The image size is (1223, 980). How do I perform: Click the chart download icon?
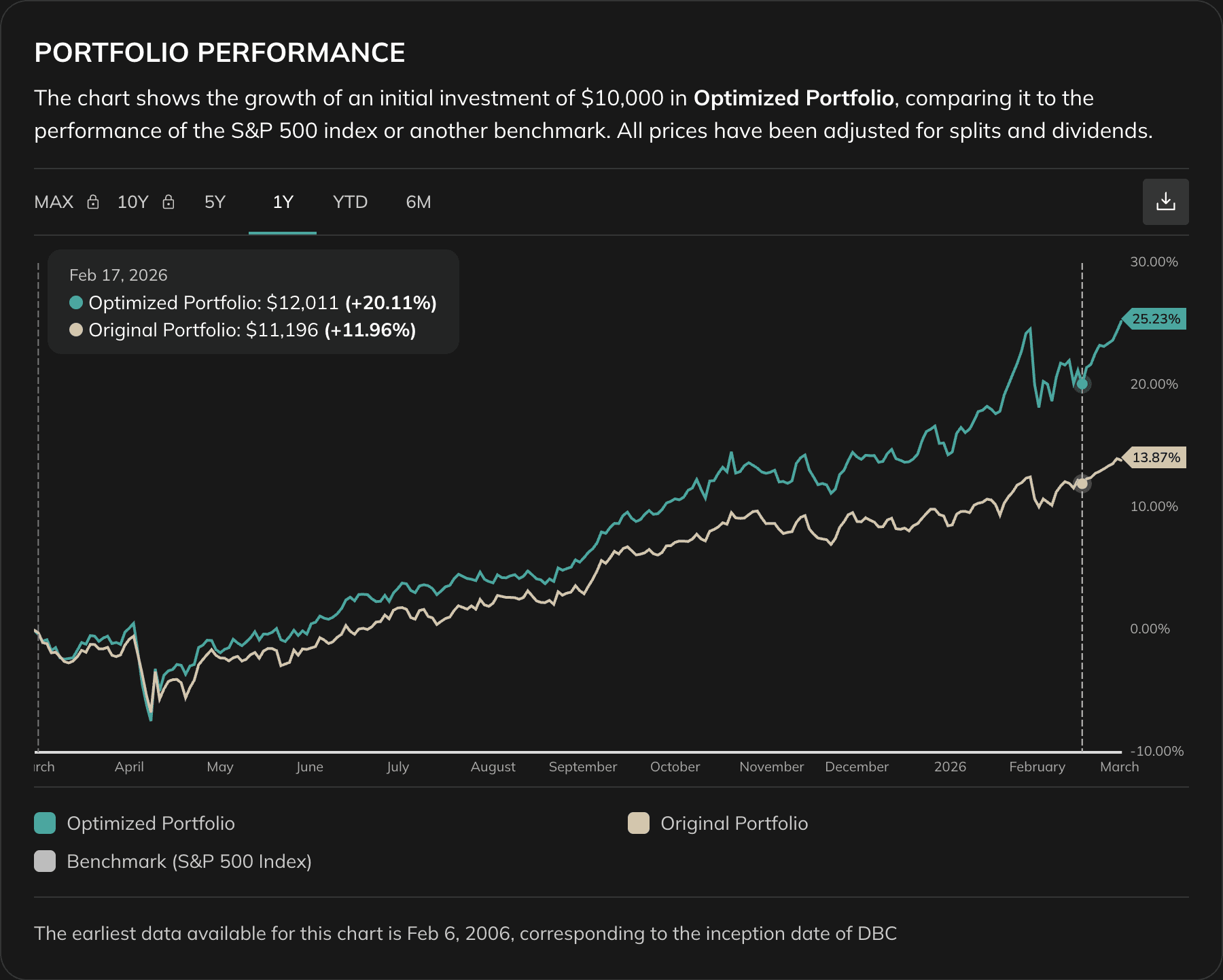(1166, 201)
